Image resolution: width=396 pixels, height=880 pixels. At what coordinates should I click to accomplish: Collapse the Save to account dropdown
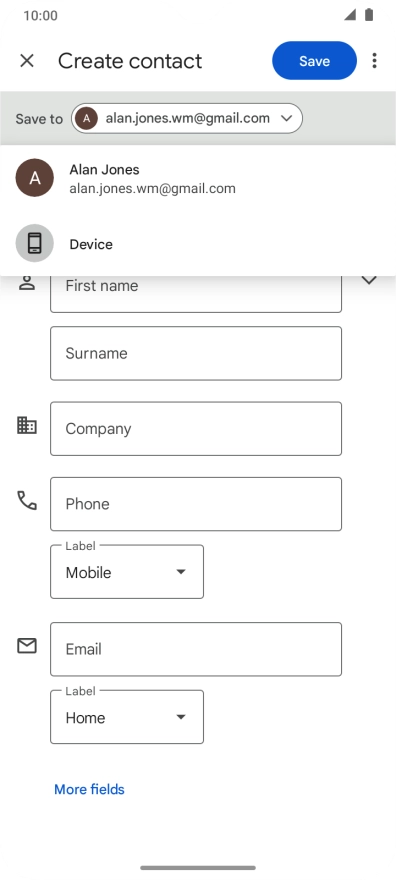tap(286, 118)
